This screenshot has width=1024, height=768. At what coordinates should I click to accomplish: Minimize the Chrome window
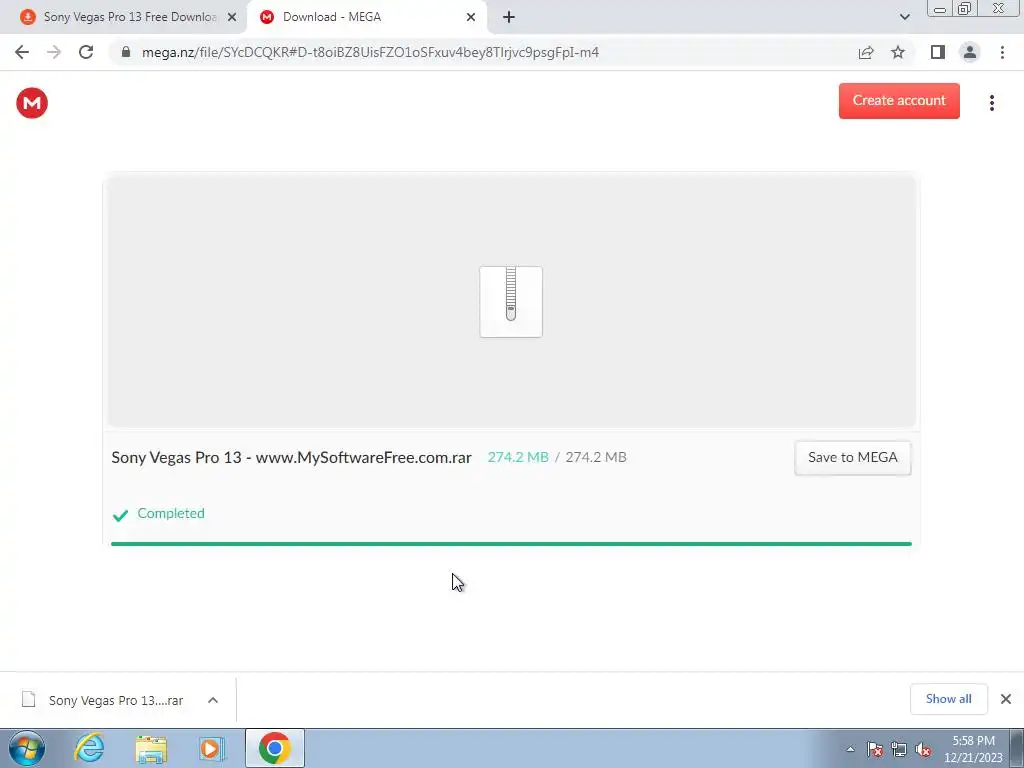[940, 8]
